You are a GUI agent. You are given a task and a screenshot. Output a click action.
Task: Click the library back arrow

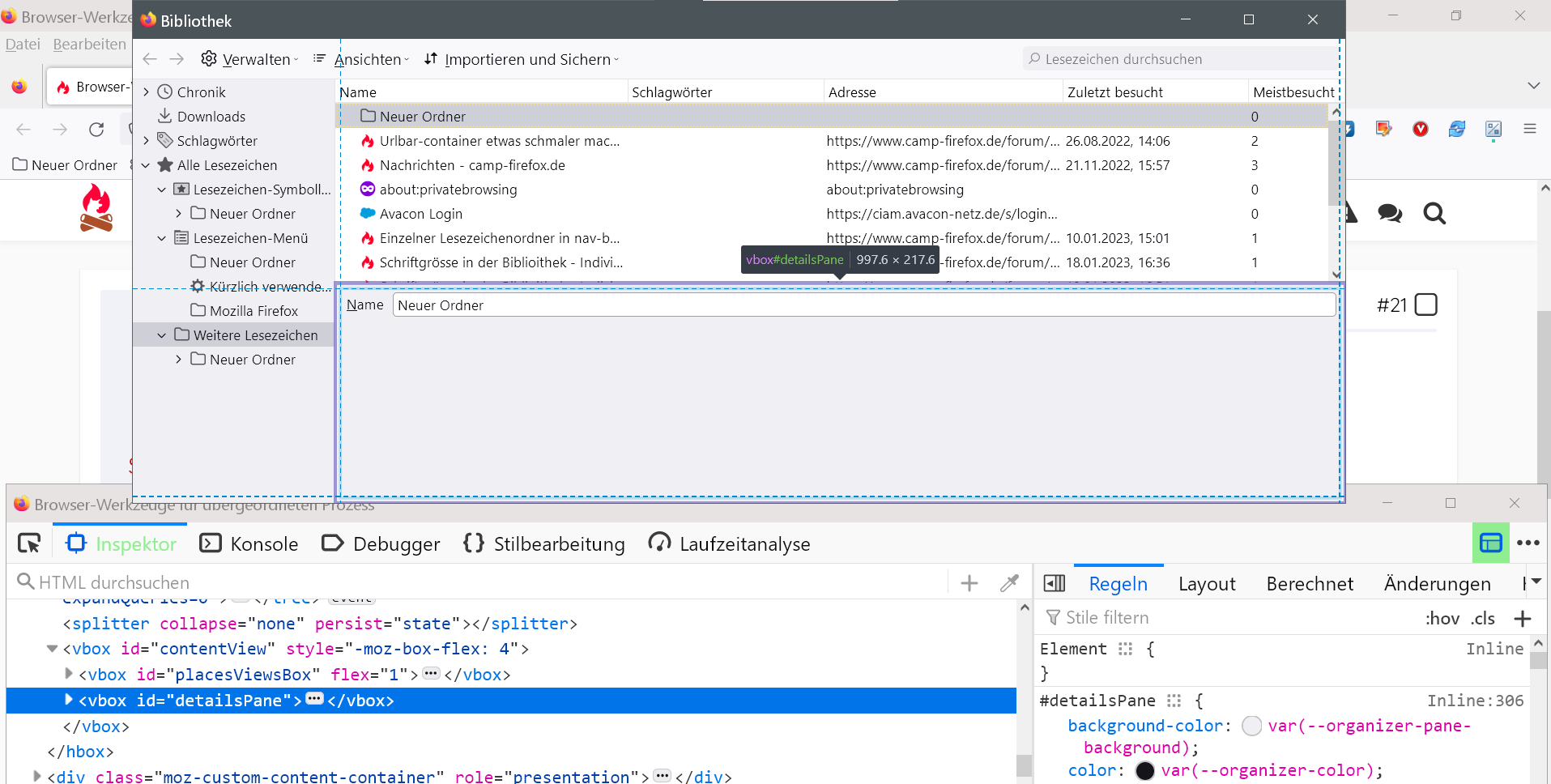[x=150, y=59]
